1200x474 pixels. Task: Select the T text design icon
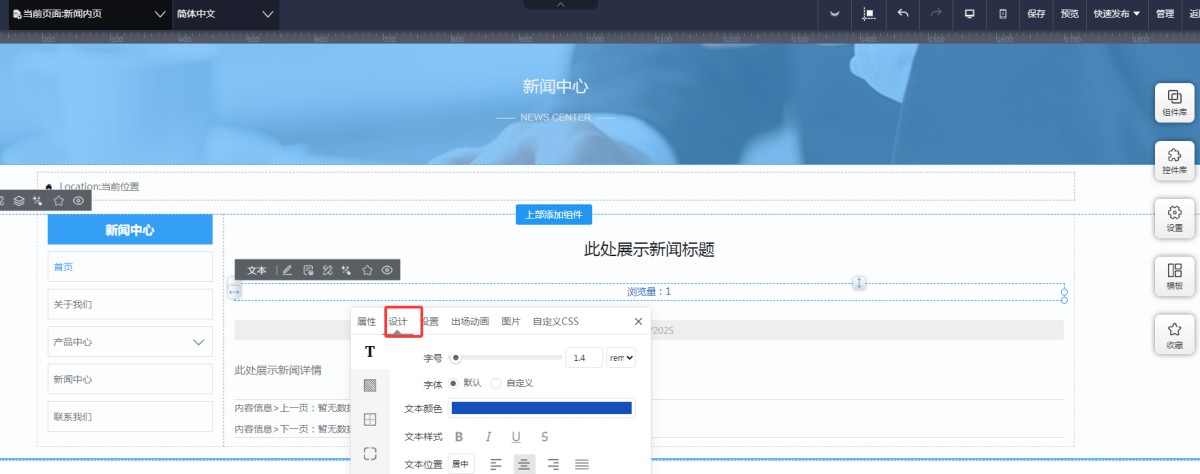pos(370,352)
